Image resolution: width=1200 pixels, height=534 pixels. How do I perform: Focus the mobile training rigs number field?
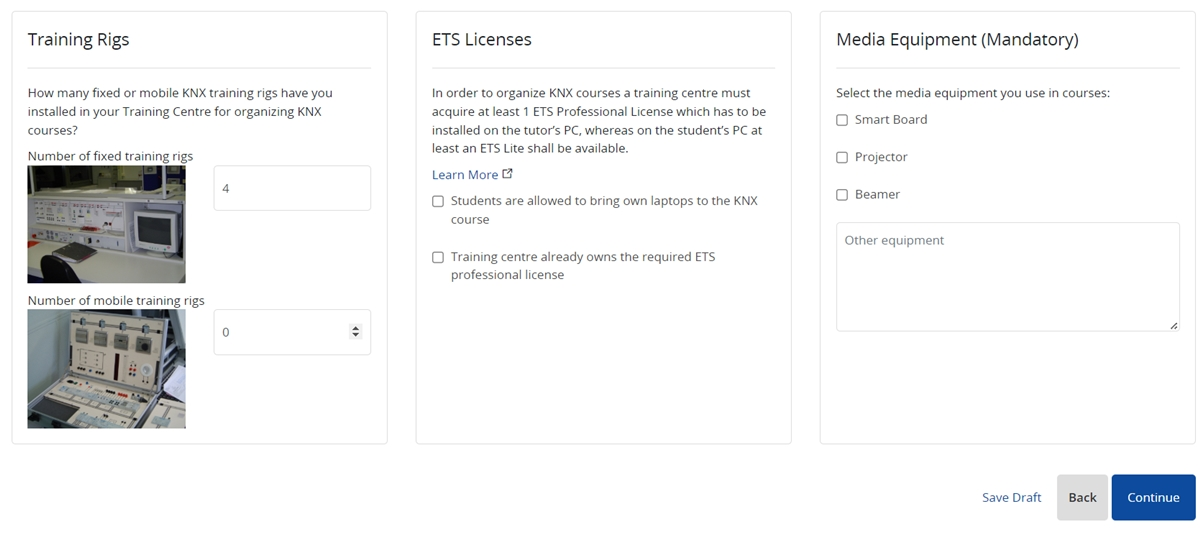tap(292, 332)
